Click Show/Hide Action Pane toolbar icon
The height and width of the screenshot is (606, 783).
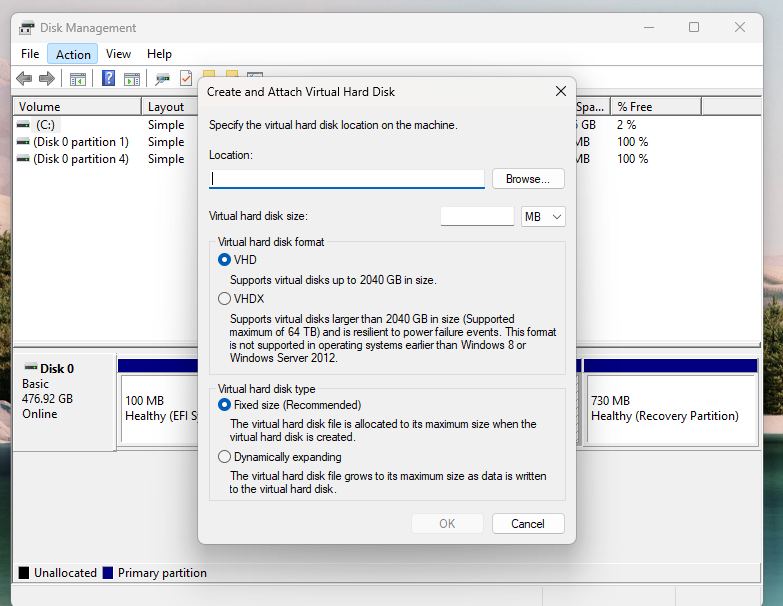click(x=132, y=79)
